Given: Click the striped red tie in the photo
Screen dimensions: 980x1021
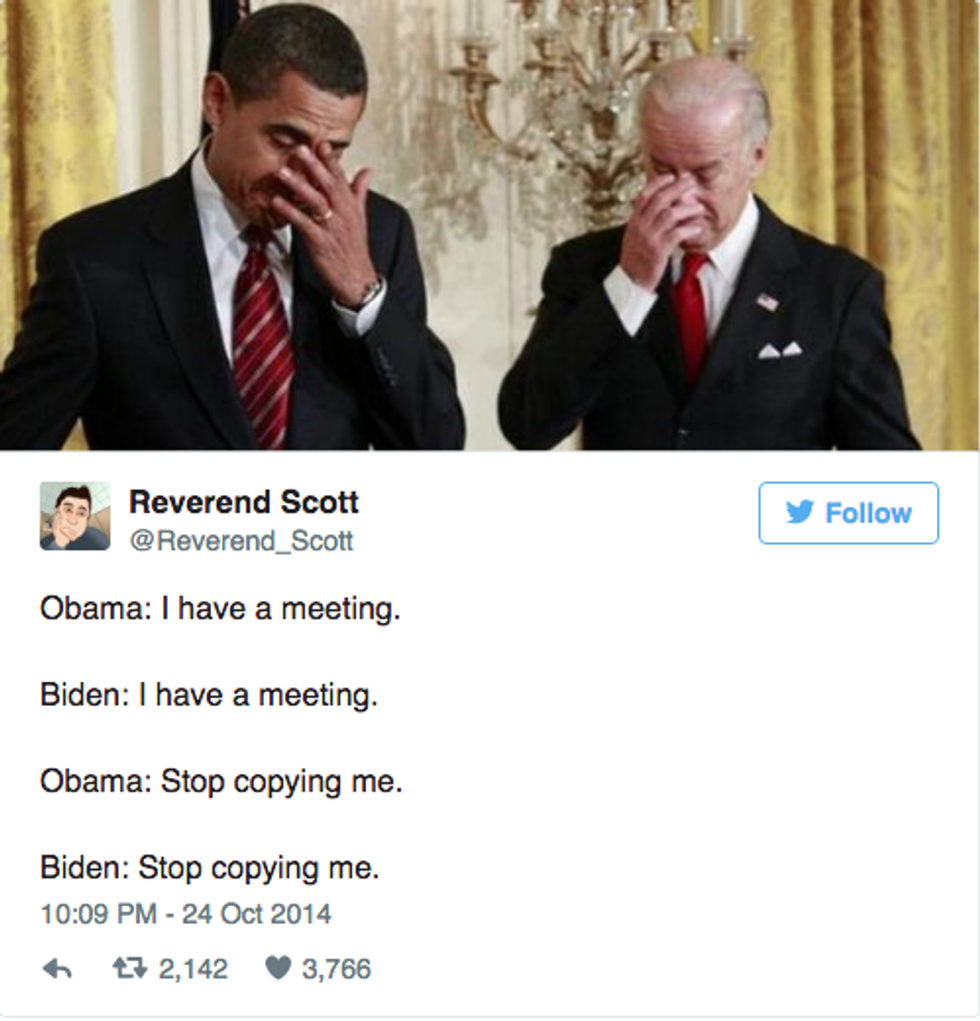Looking at the screenshot, I should click(x=264, y=342).
